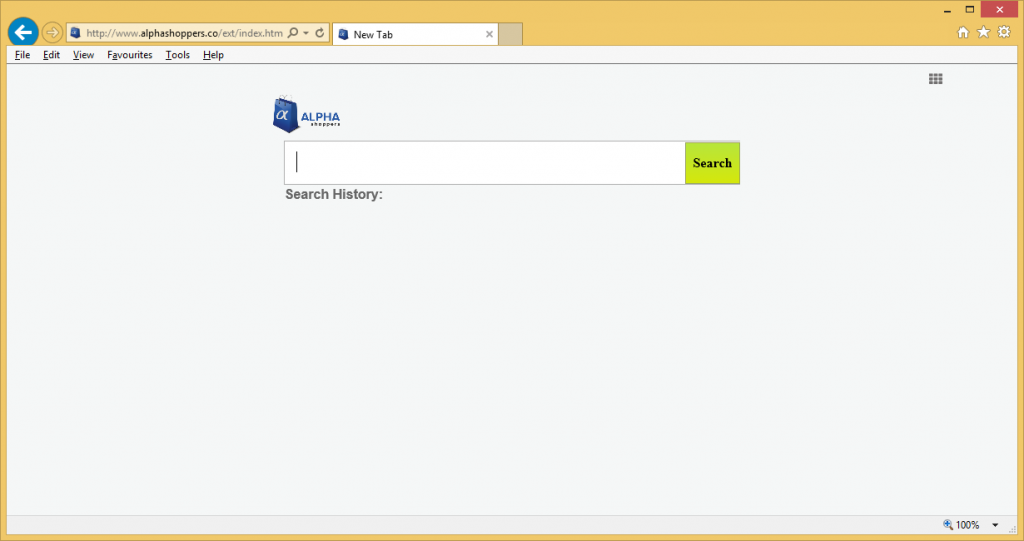Image resolution: width=1024 pixels, height=541 pixels.
Task: Open the Tools menu
Action: [178, 55]
